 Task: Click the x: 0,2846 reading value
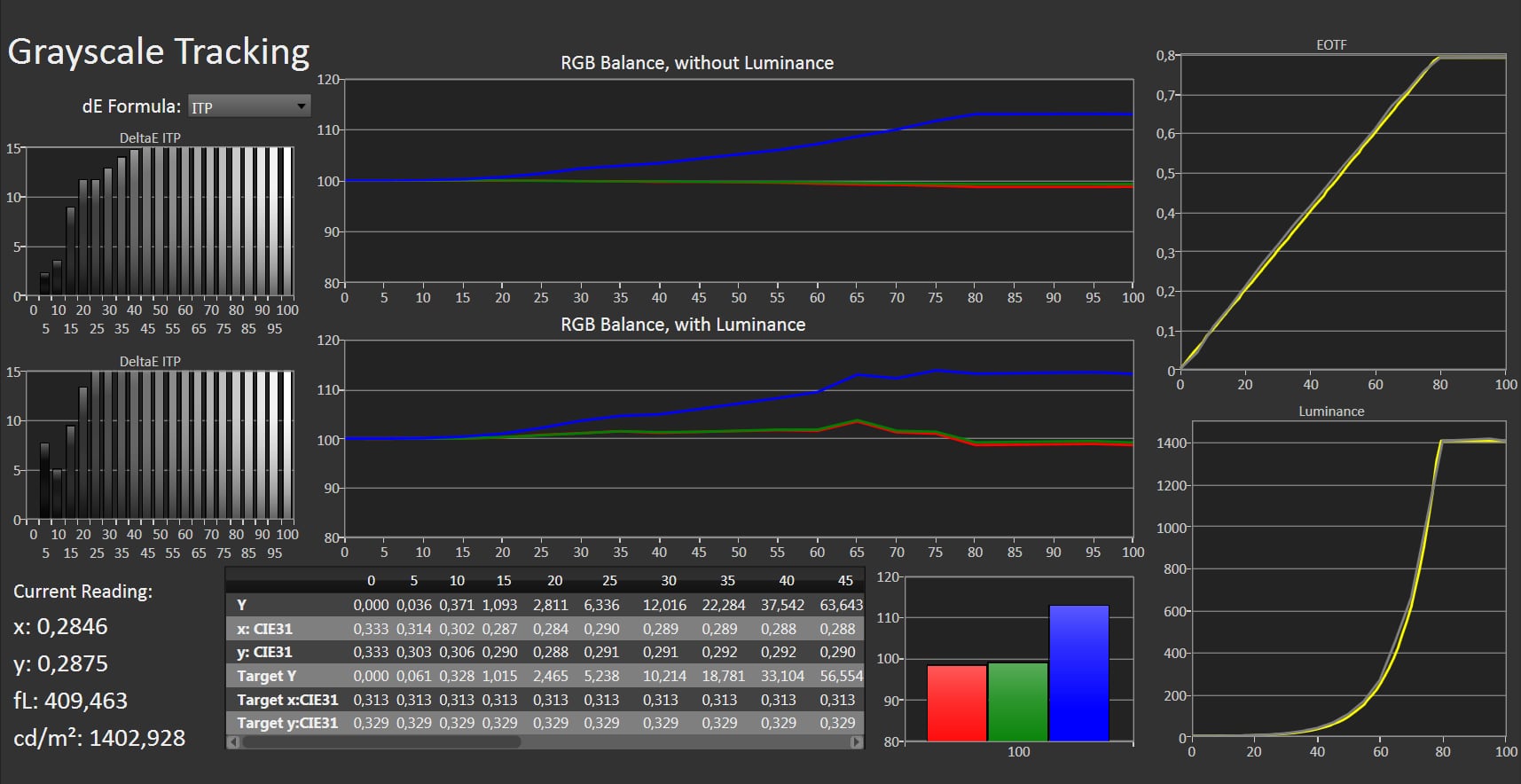pos(60,627)
